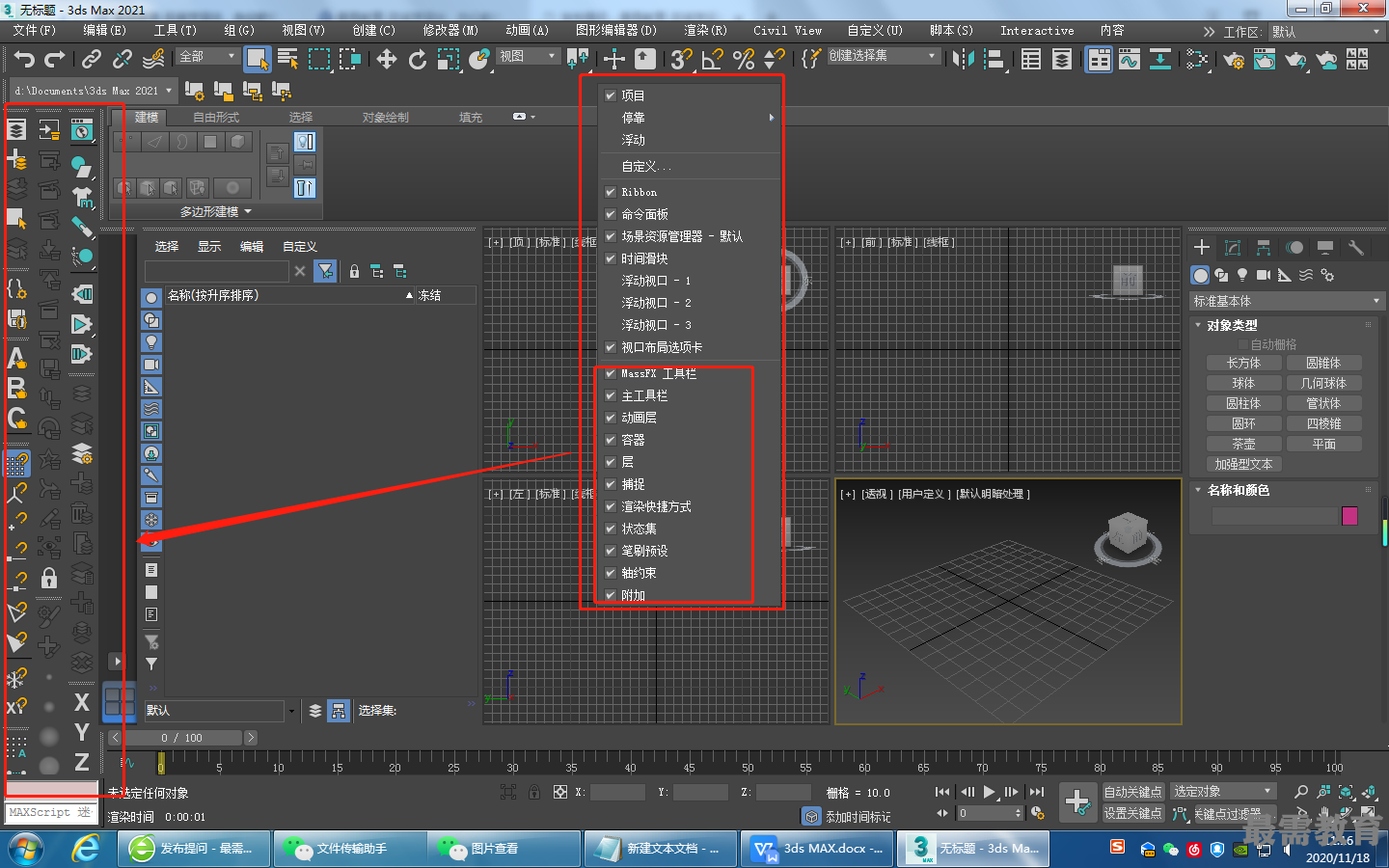Switch to 自由形式 ribbon tab

[216, 118]
